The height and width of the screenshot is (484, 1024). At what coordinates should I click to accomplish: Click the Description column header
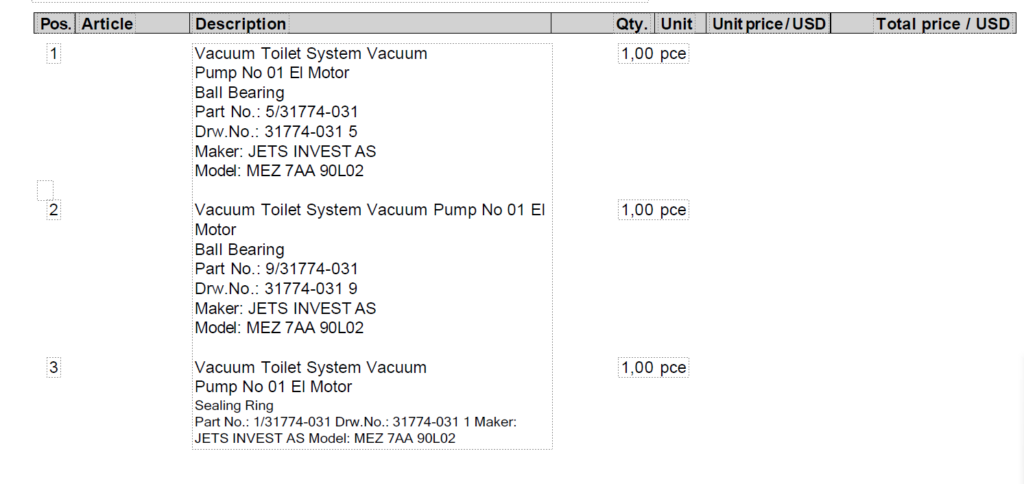tap(240, 24)
